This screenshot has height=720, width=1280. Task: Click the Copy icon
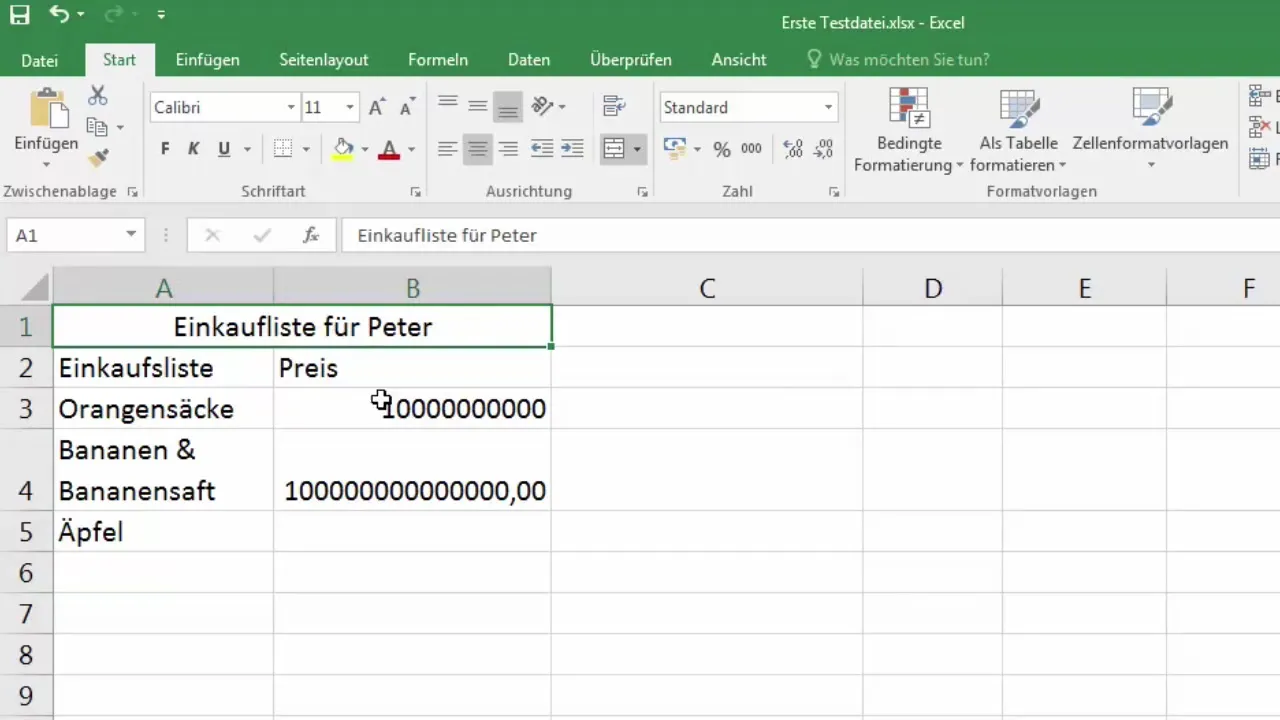coord(97,127)
